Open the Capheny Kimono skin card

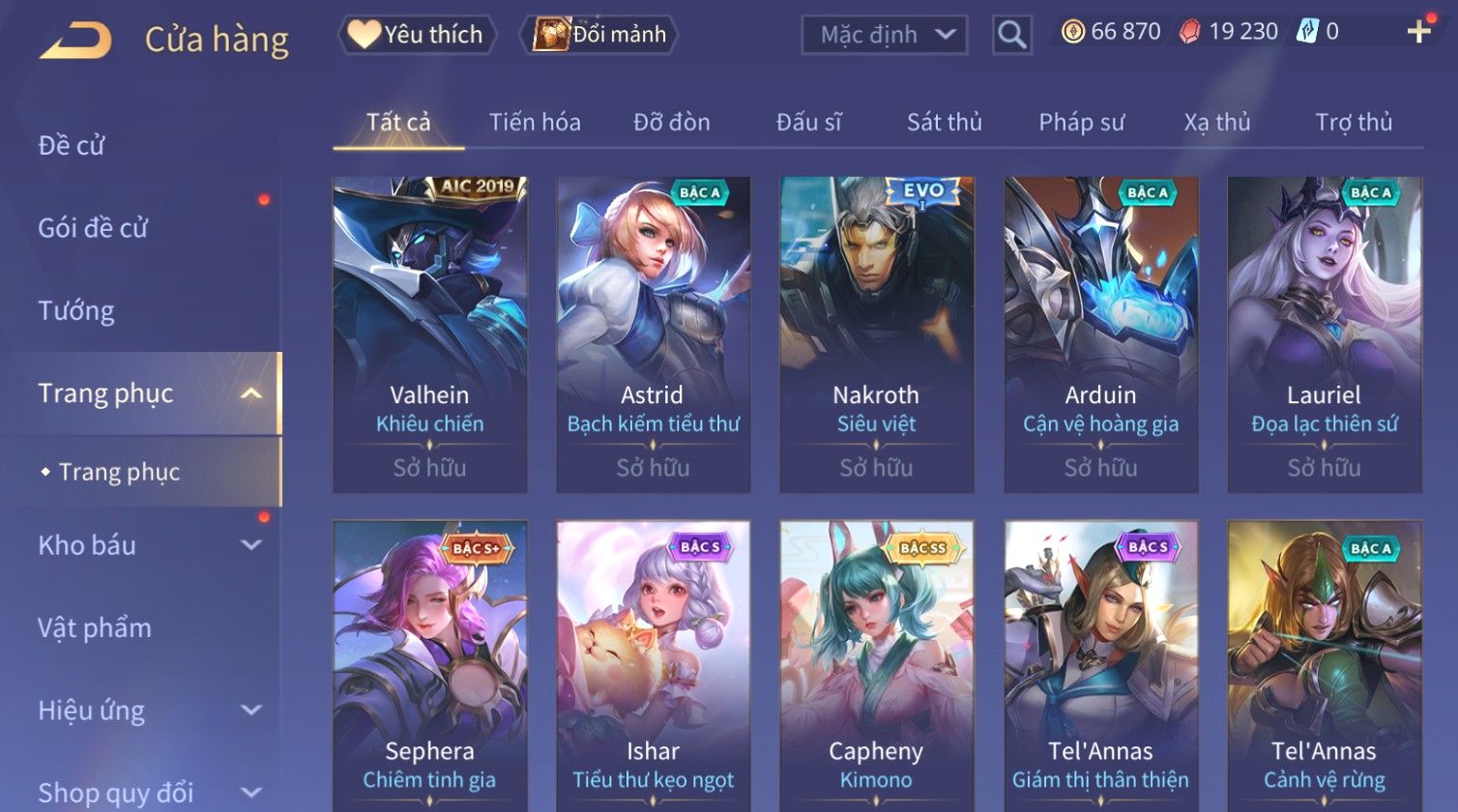(877, 666)
